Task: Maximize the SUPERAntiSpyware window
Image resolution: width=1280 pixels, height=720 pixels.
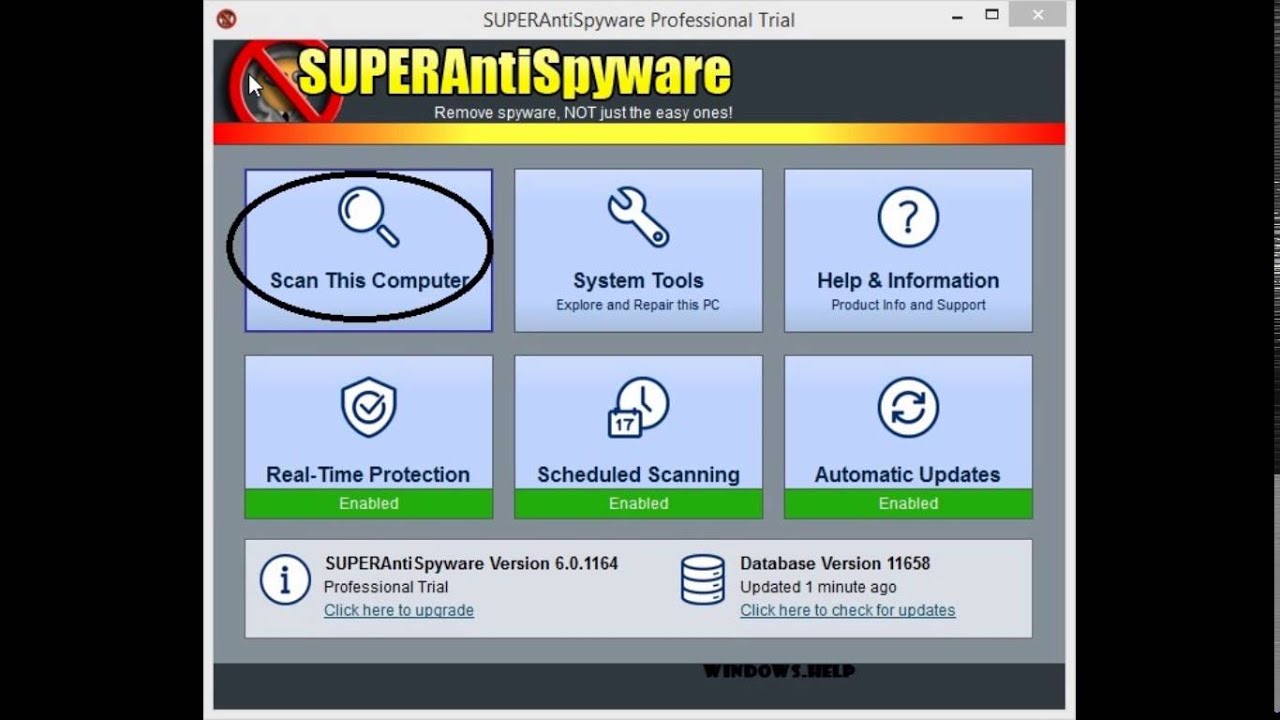Action: pyautogui.click(x=992, y=15)
